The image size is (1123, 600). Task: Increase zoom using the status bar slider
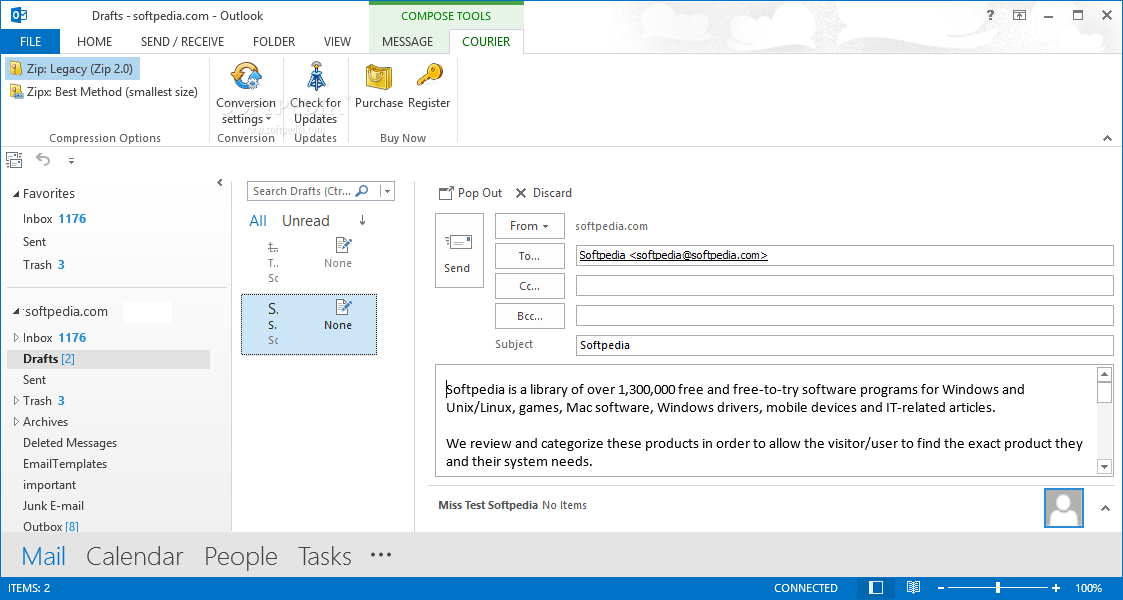[1054, 588]
